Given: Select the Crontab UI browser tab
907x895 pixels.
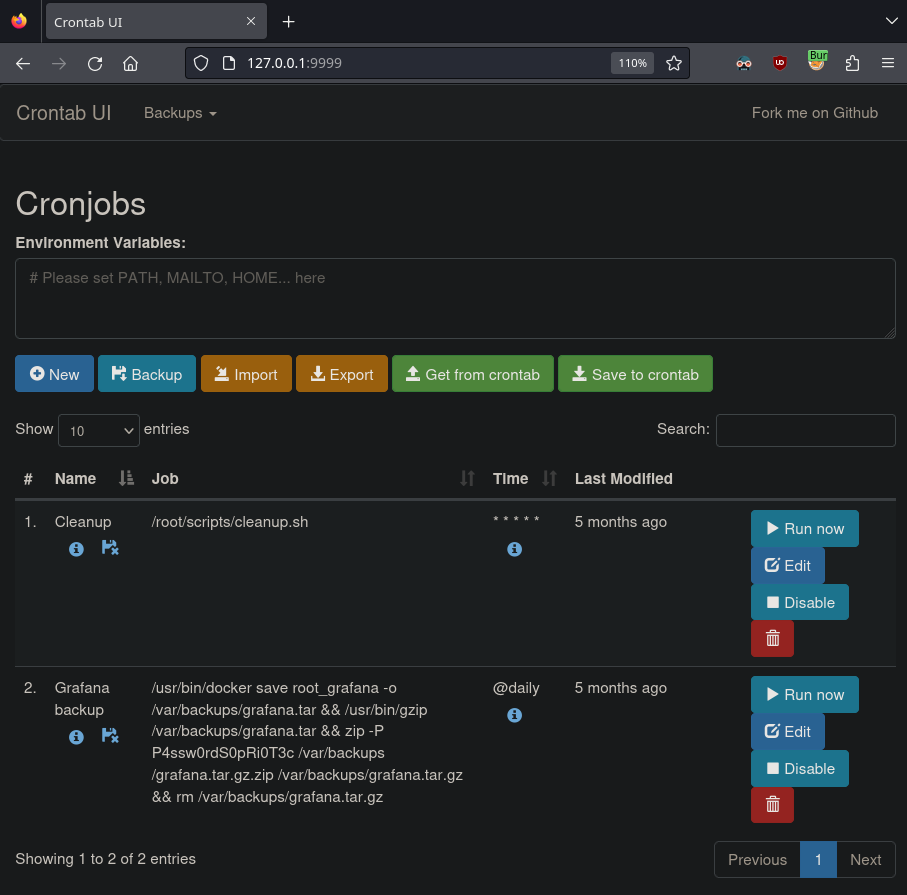Looking at the screenshot, I should point(156,21).
